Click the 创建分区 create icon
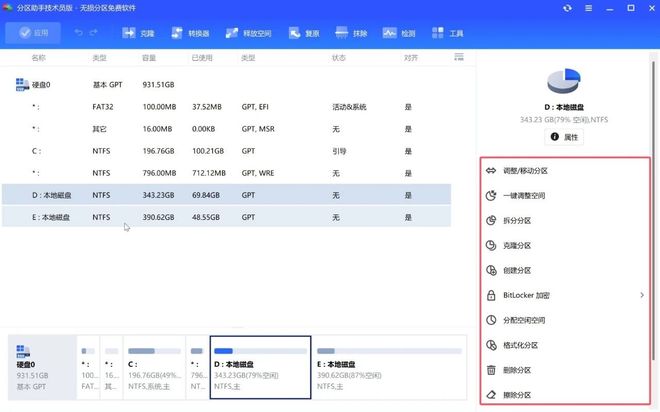The width and height of the screenshot is (660, 412). [491, 270]
